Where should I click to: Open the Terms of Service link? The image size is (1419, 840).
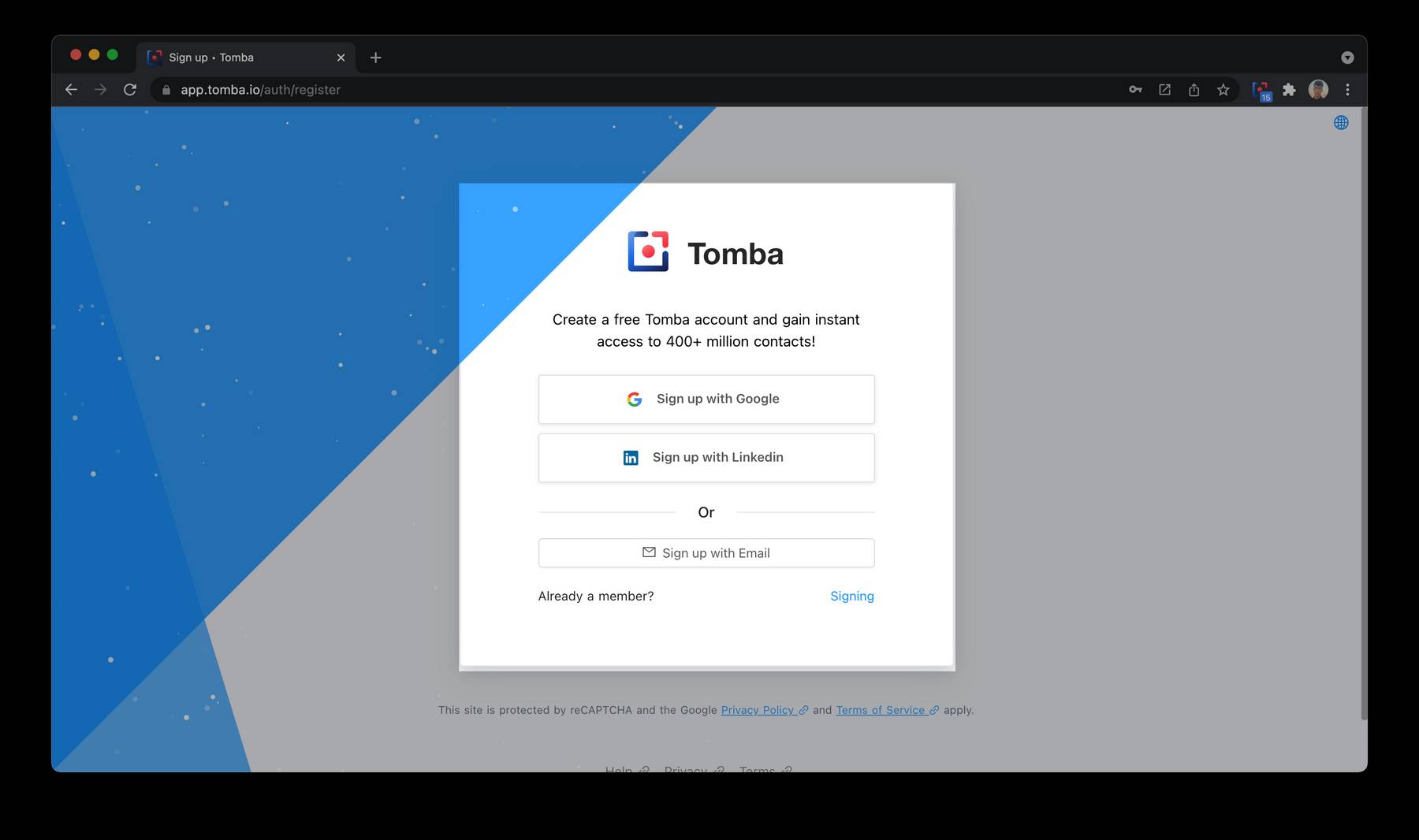pos(887,710)
